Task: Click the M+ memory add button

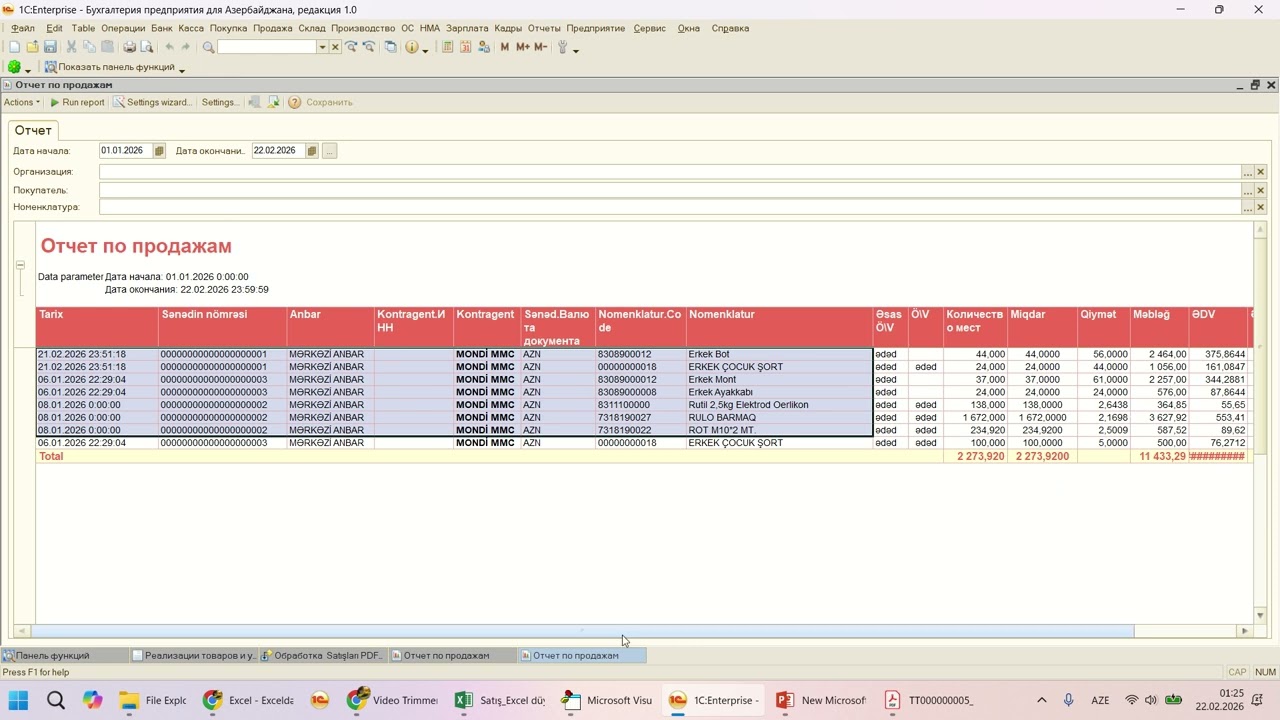Action: 522,47
